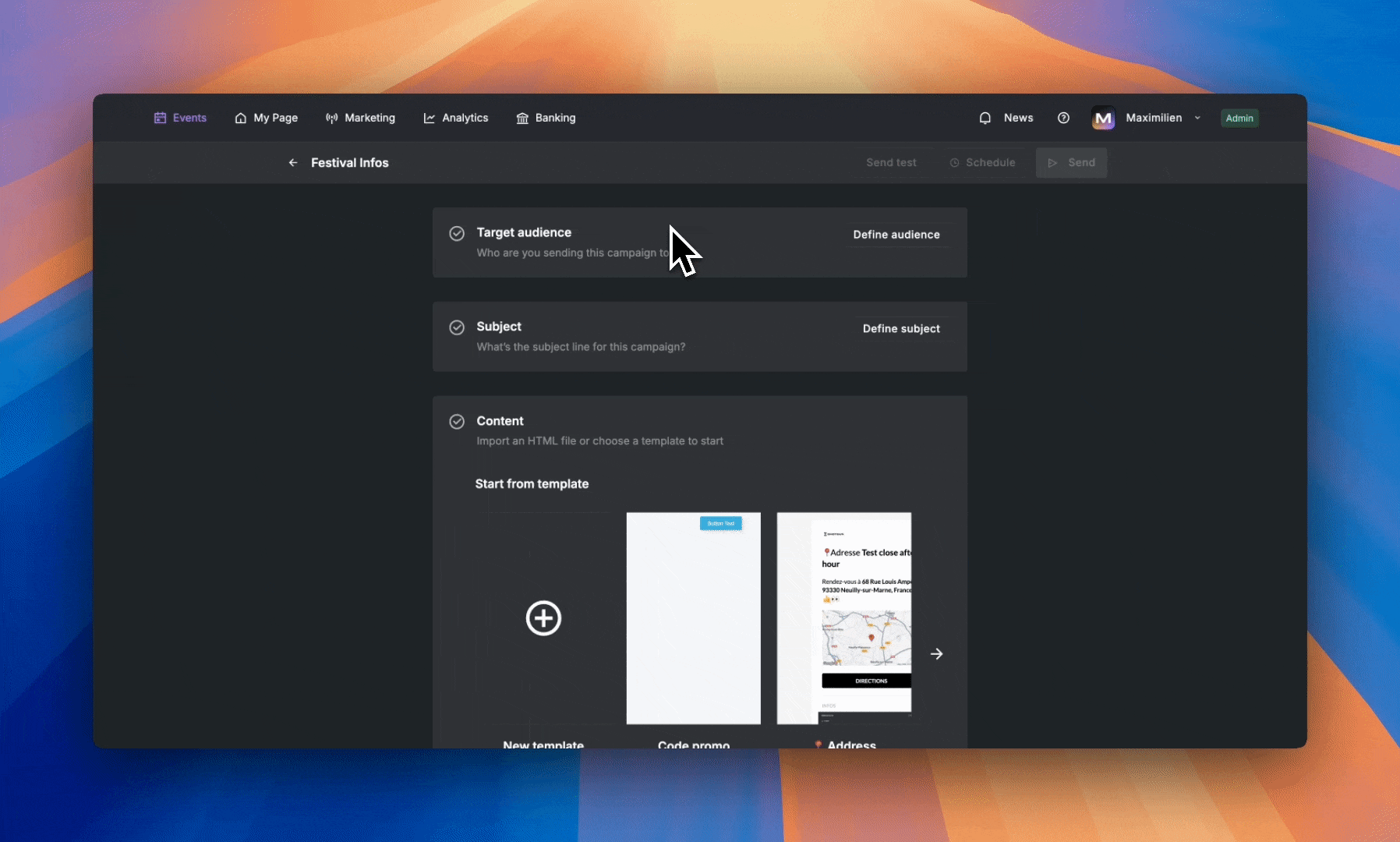
Task: Open the Marketing tab
Action: click(360, 118)
